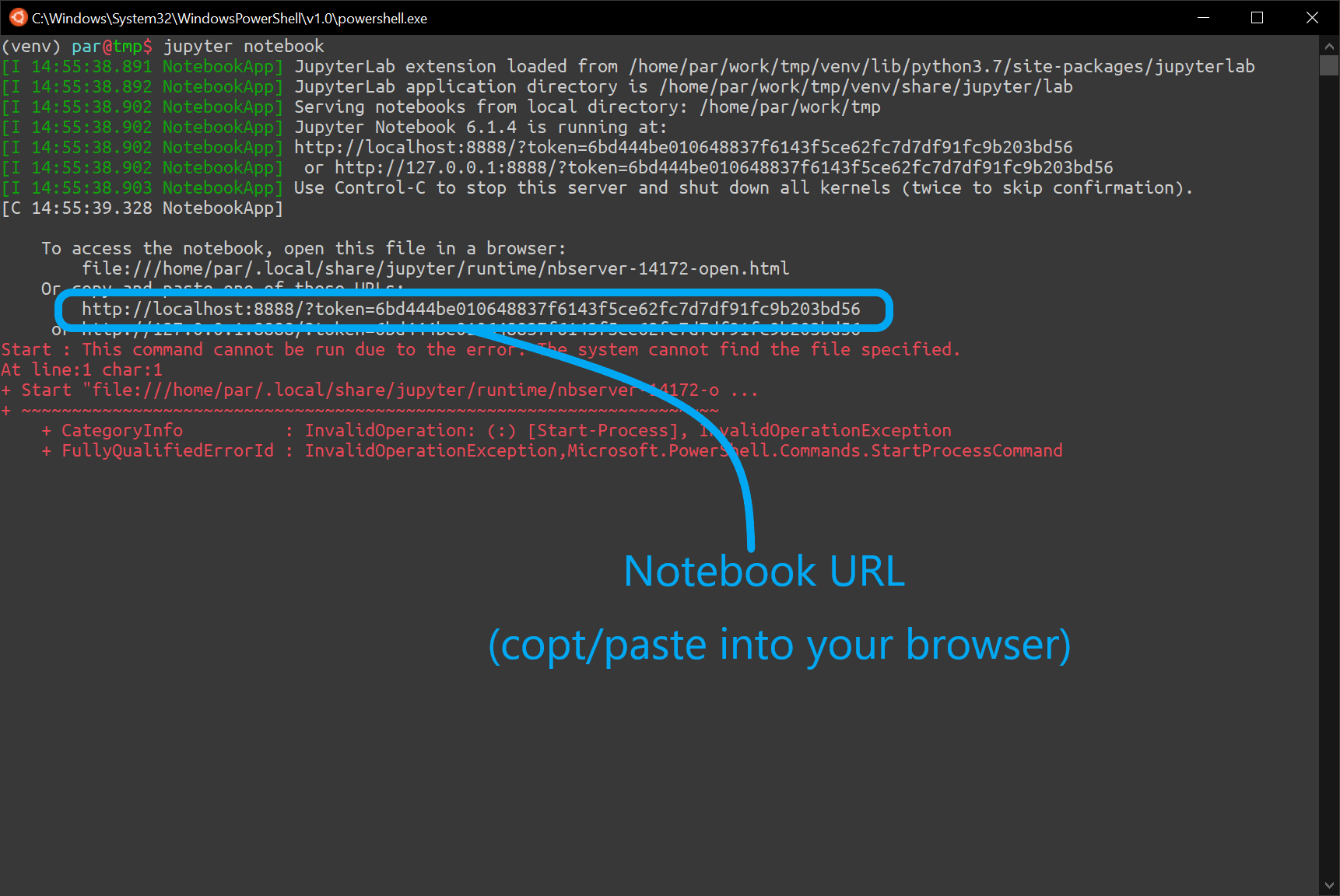Click the 'copt/paste into your browser' caption
This screenshot has width=1340, height=896.
pos(779,646)
